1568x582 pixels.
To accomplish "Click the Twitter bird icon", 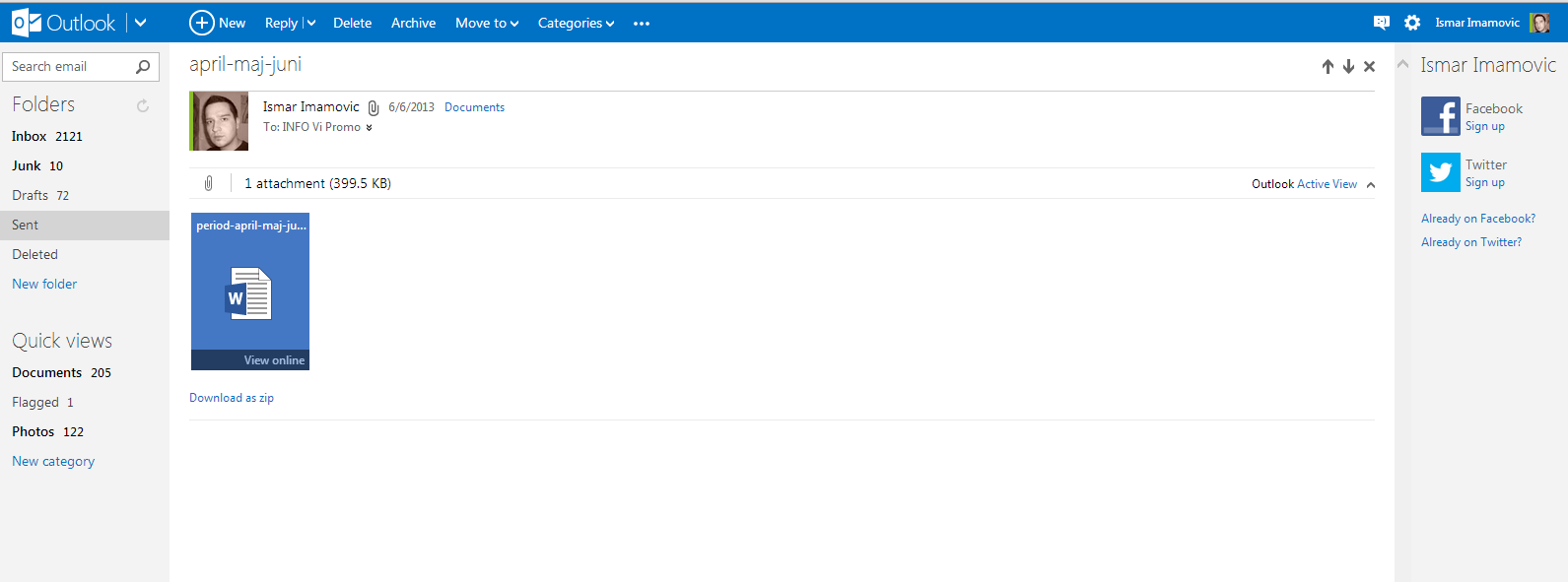I will coord(1440,172).
